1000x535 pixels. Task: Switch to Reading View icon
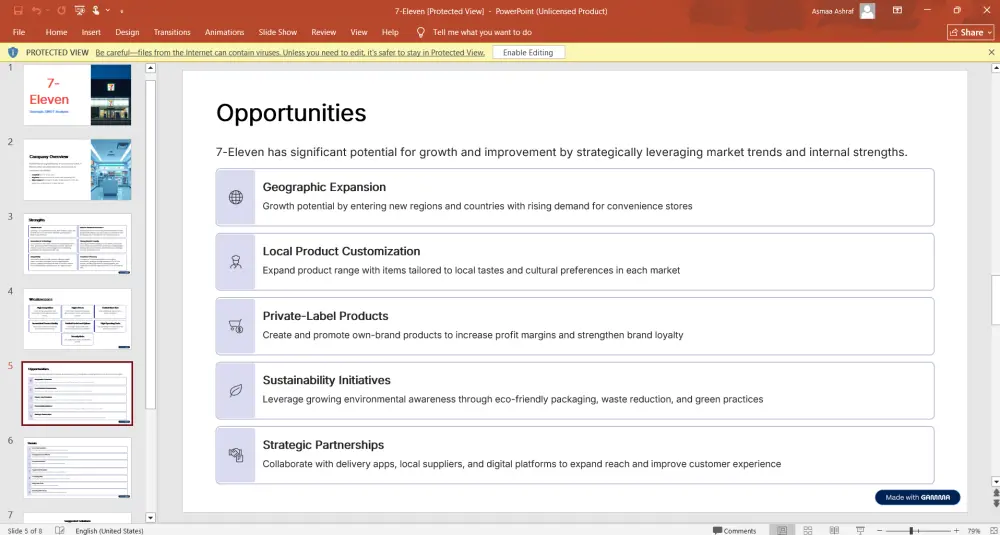[834, 531]
